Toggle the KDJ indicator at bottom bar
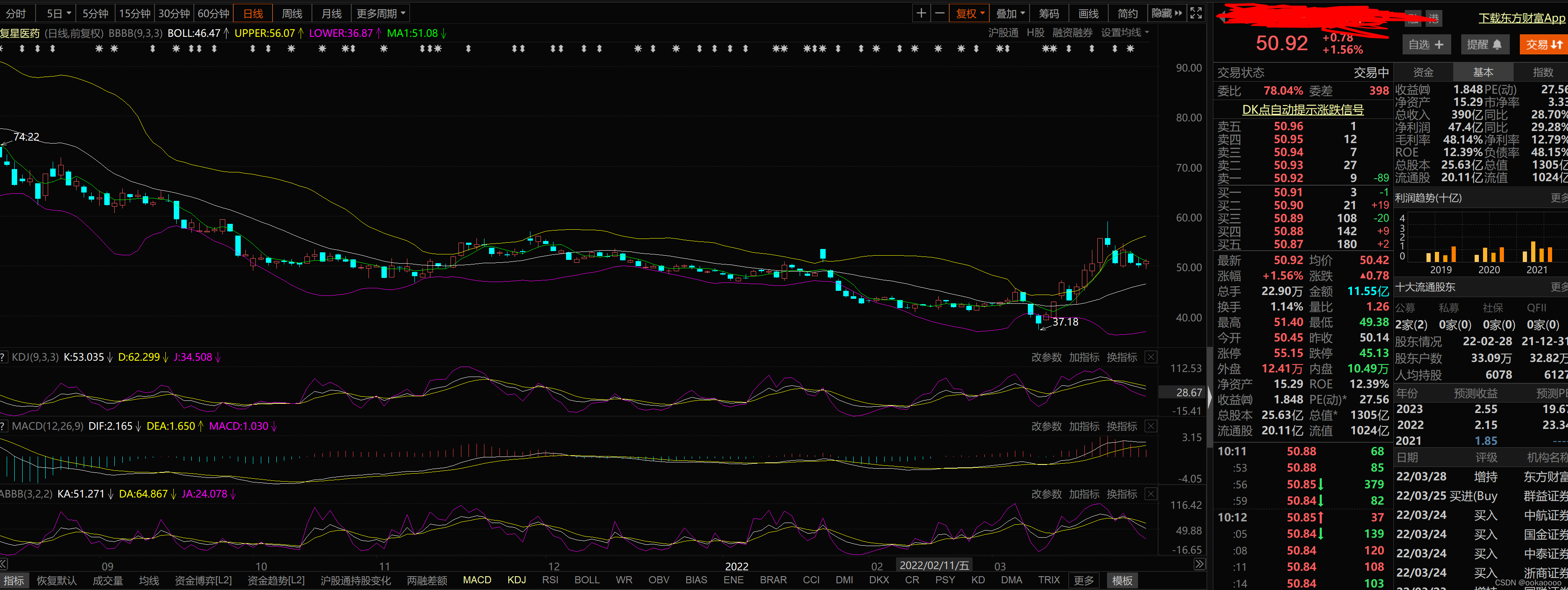 tap(516, 580)
